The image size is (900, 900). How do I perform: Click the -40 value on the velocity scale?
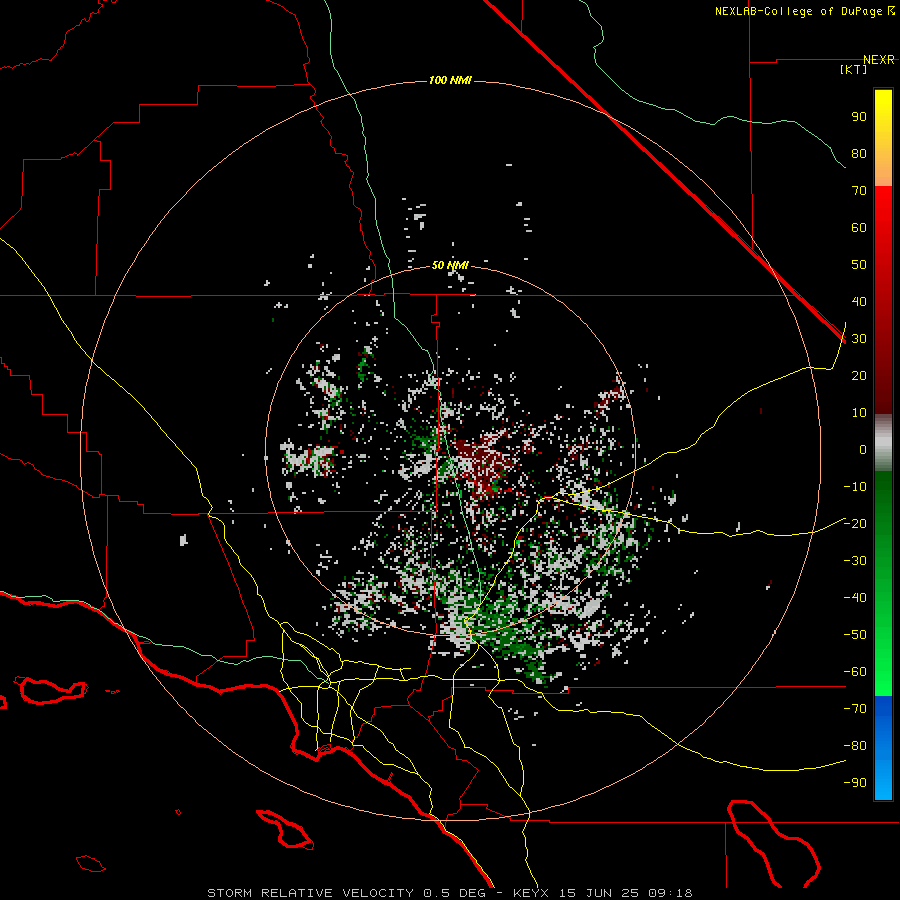pyautogui.click(x=855, y=598)
